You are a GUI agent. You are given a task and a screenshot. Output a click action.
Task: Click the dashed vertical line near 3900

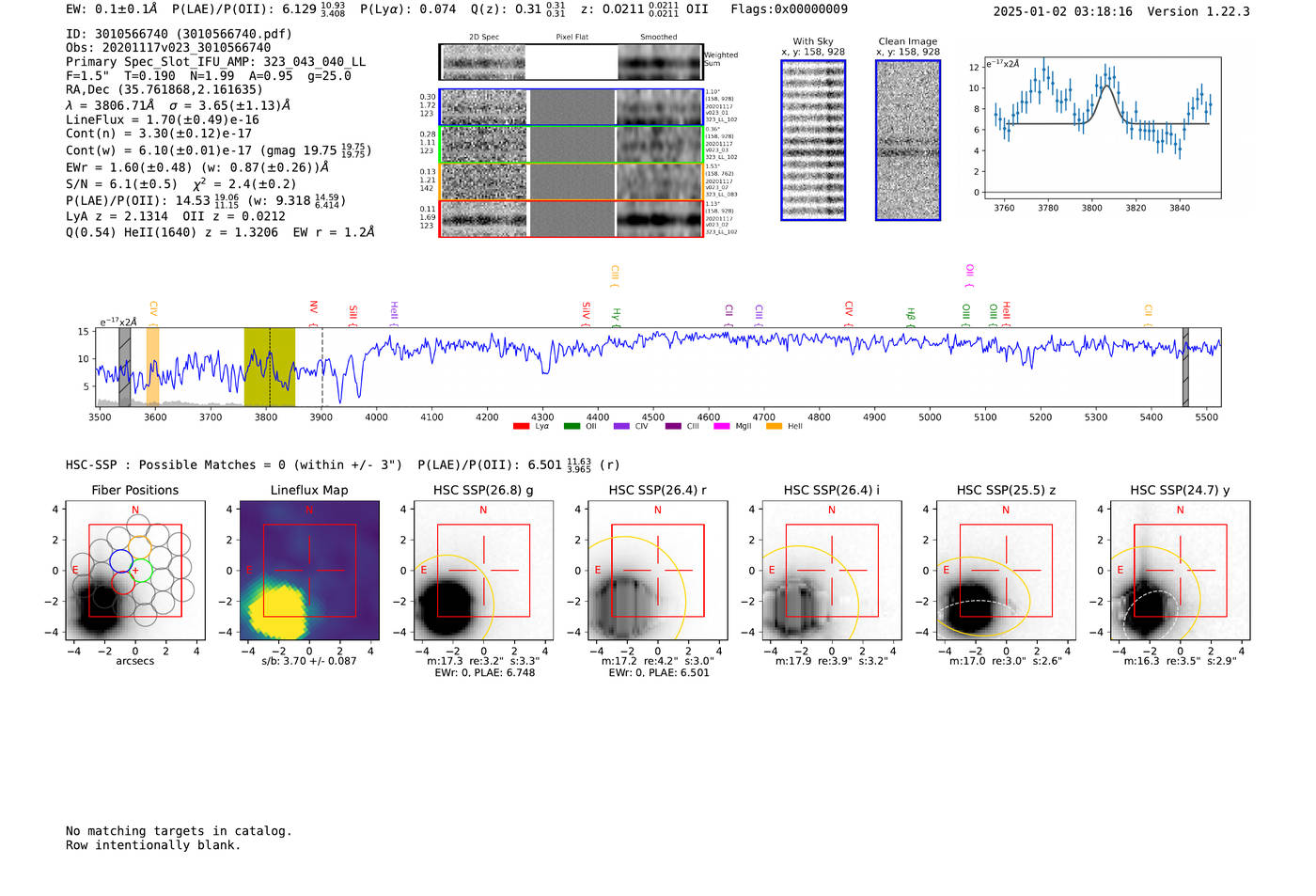click(x=322, y=367)
